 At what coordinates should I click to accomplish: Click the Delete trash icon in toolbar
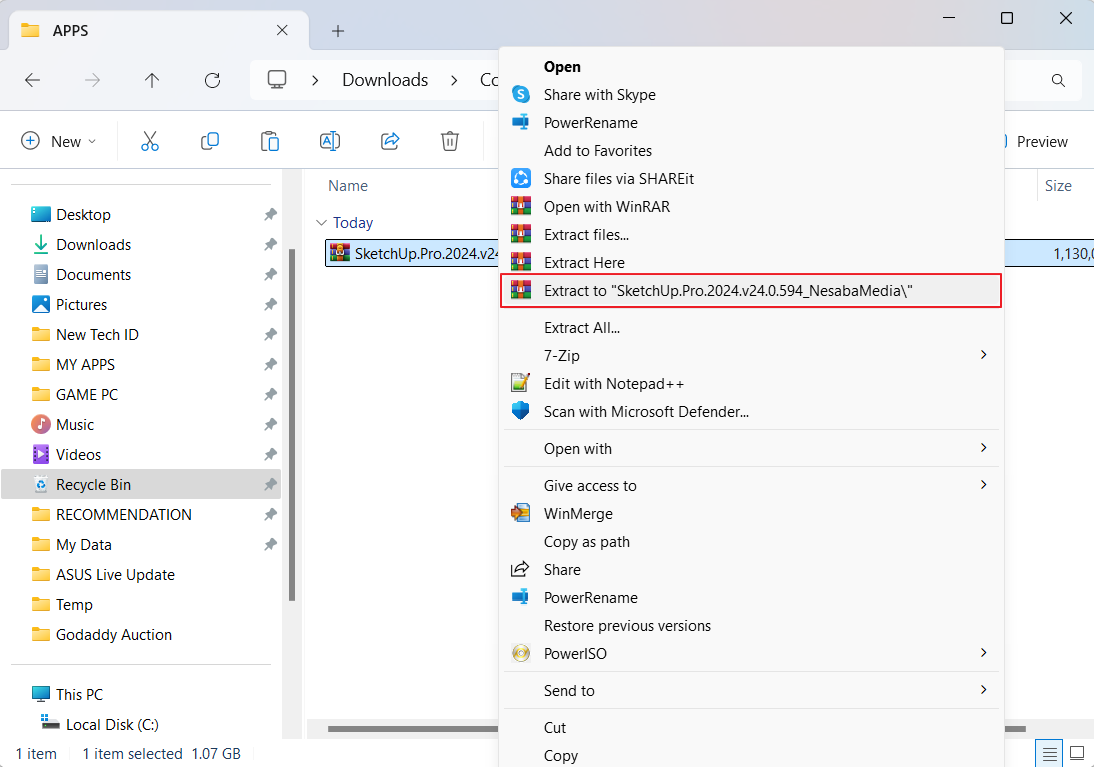[x=450, y=141]
